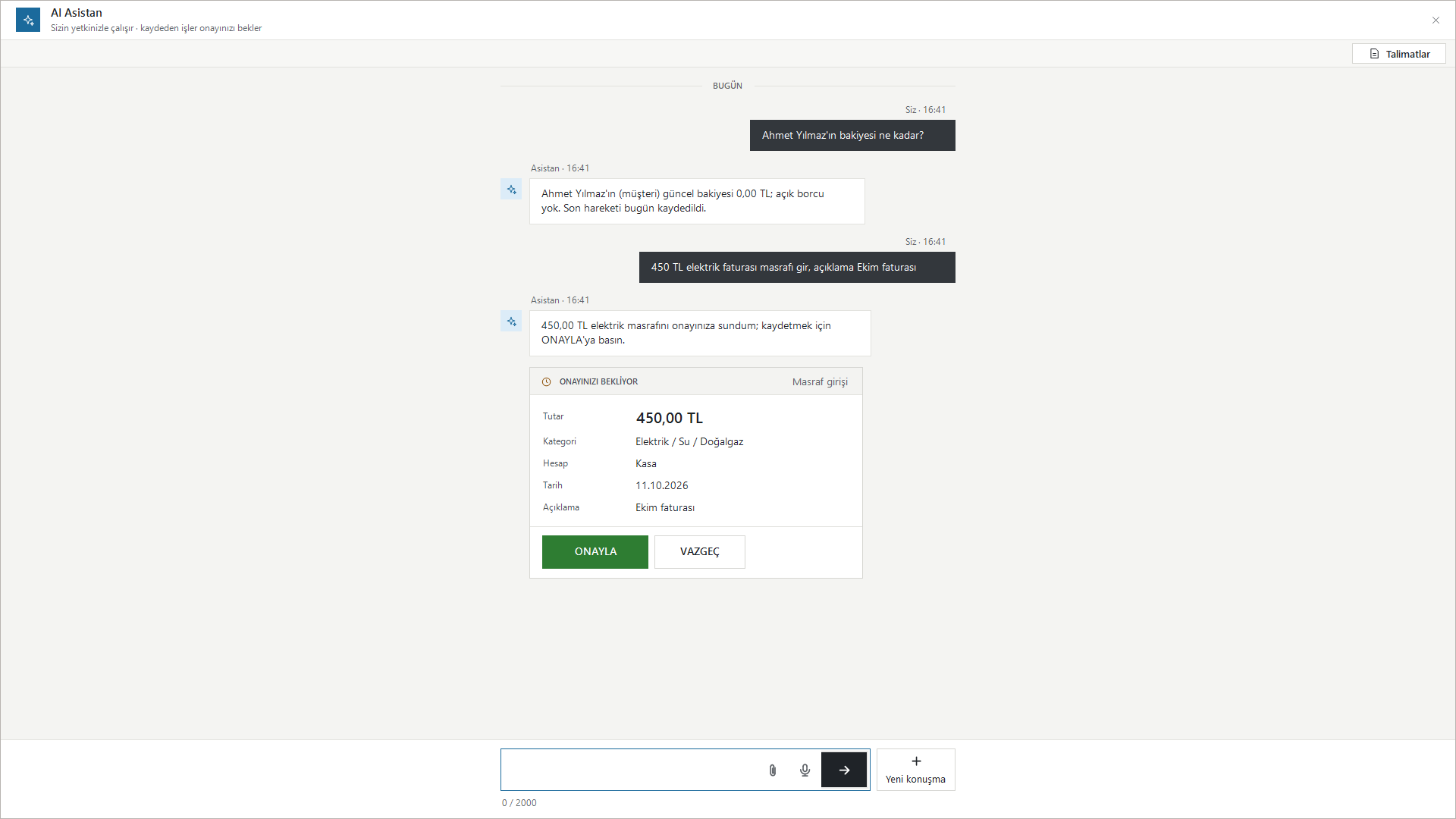Click the Tutar field label
The image size is (1456, 819).
coord(553,416)
